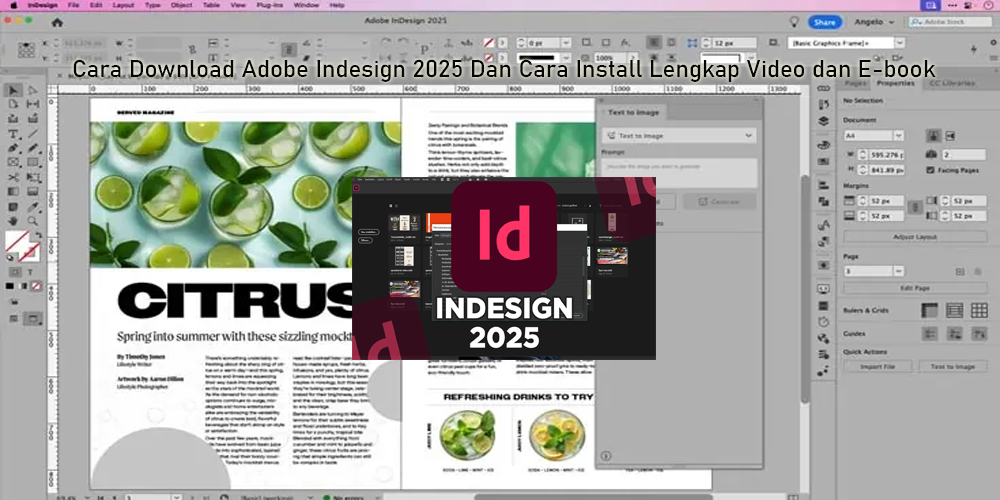Select the Eyedropper tool
The width and height of the screenshot is (1000, 500).
pos(33,207)
